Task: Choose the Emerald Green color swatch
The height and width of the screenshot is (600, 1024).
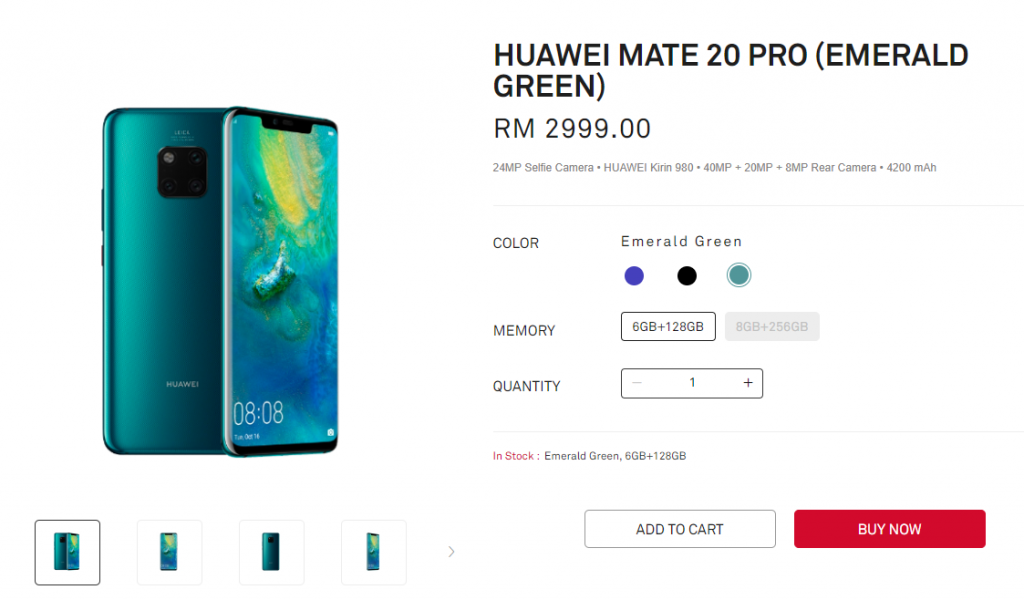Action: click(739, 275)
